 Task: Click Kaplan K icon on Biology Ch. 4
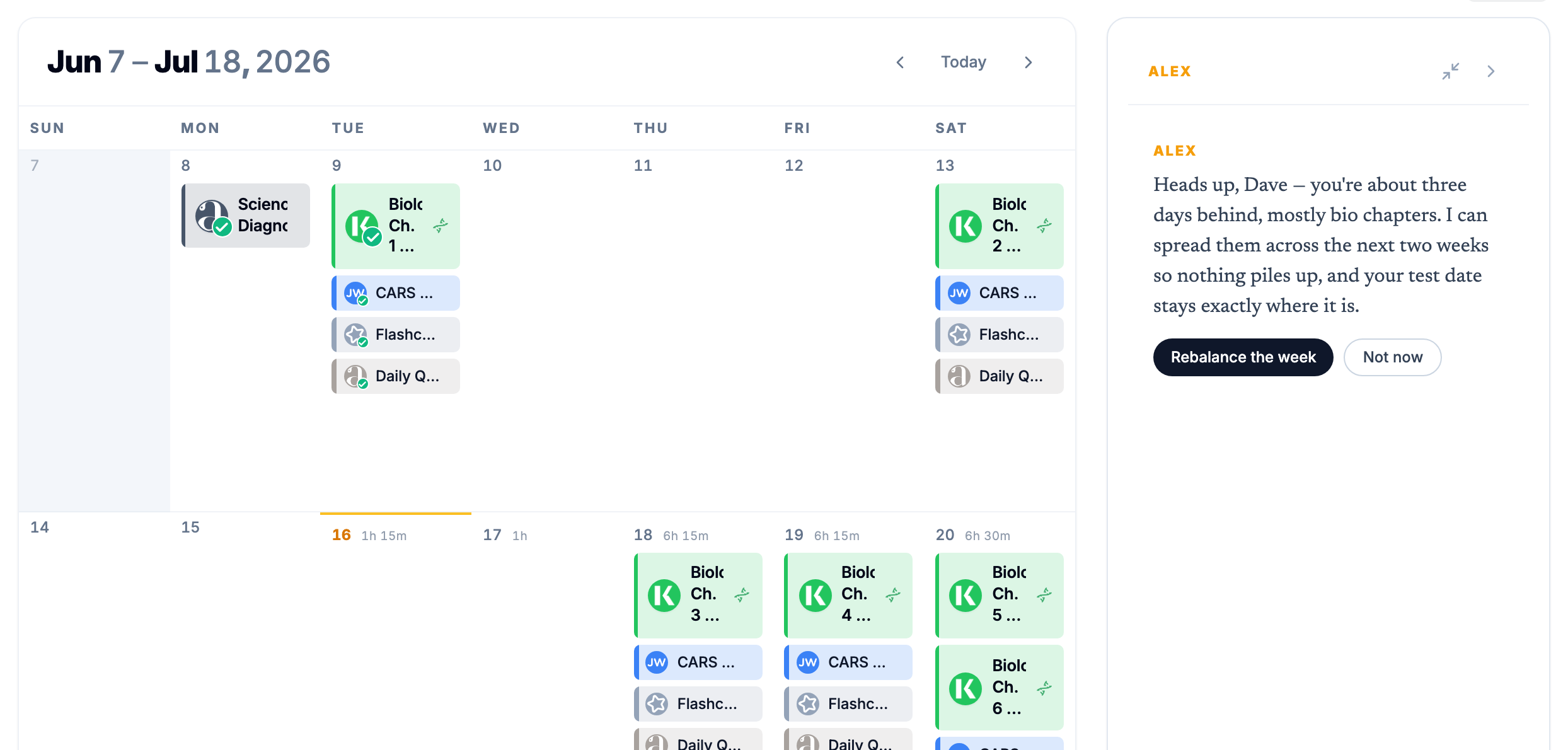pos(816,596)
